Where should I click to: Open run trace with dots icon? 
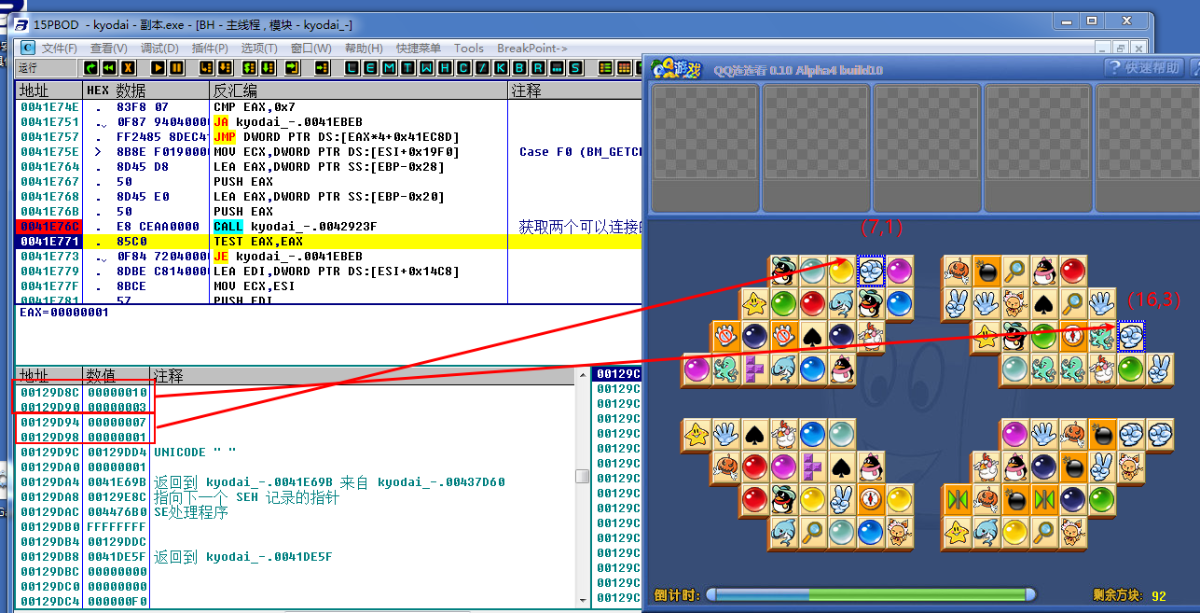click(556, 68)
